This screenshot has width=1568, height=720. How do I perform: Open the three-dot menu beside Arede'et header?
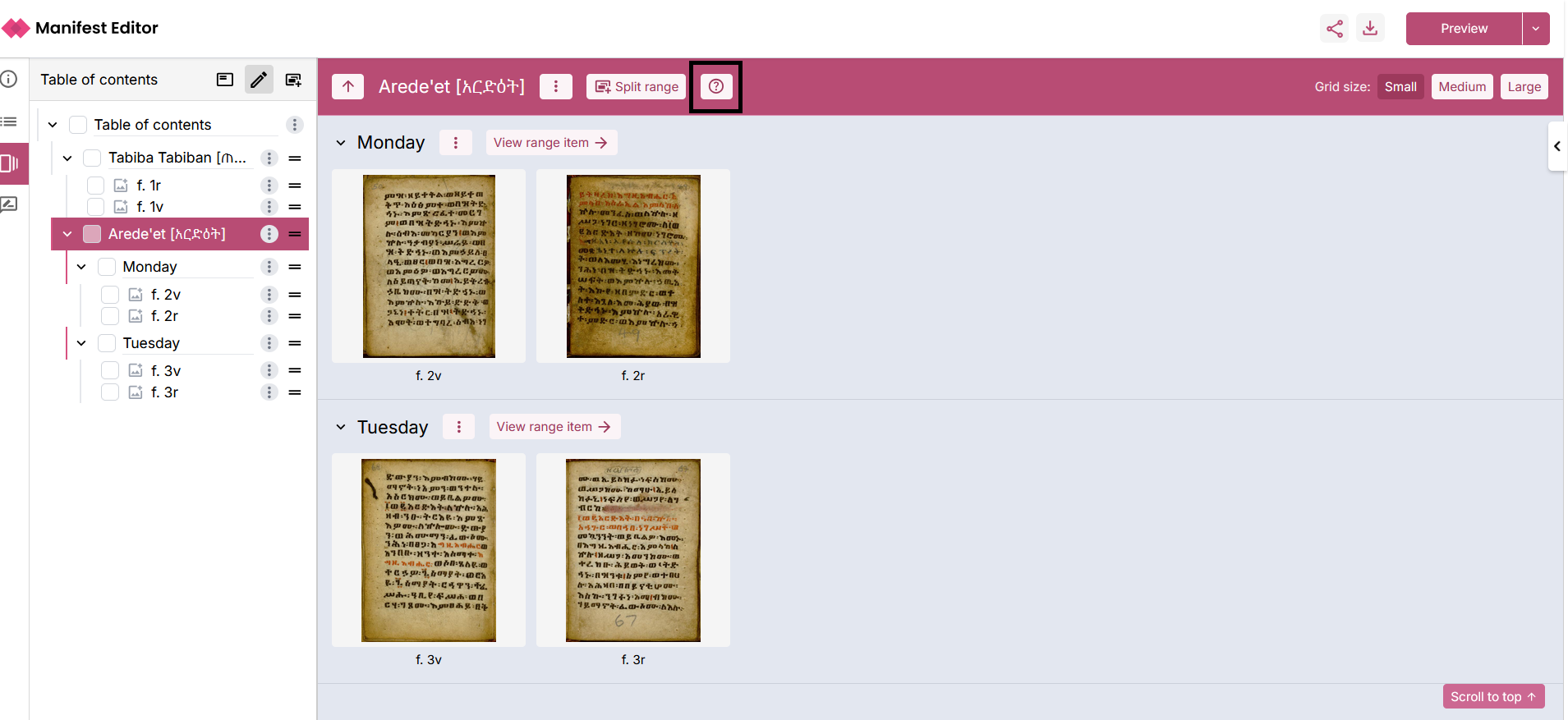[x=556, y=86]
